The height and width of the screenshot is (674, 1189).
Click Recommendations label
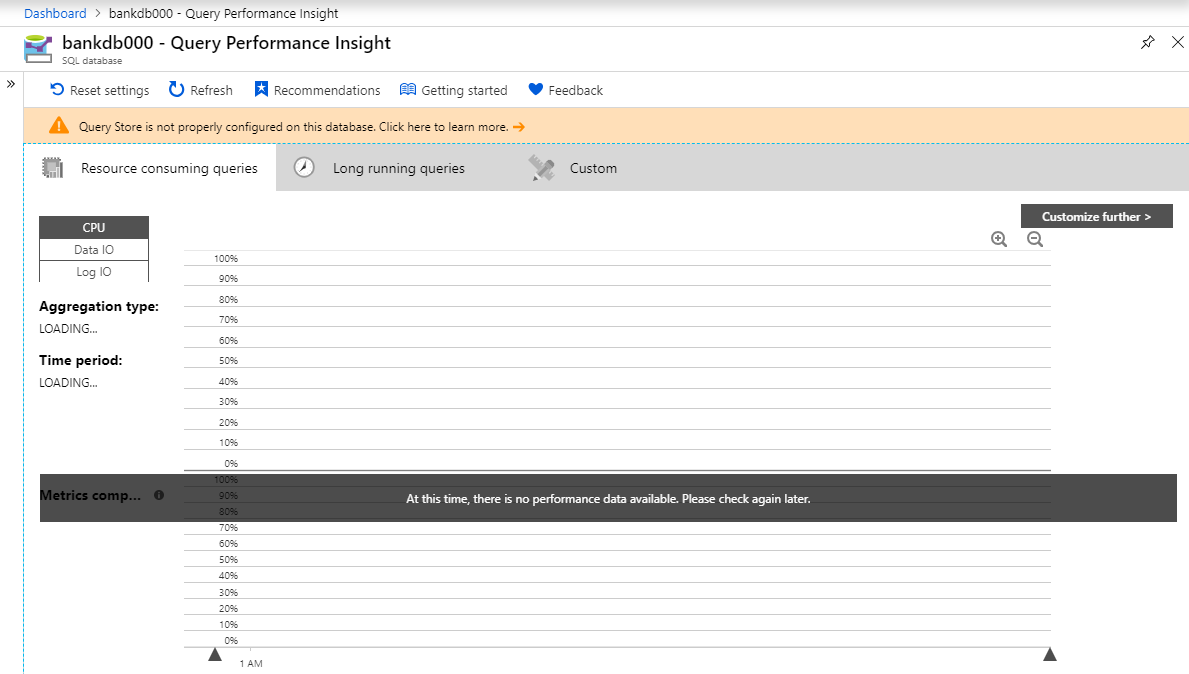(x=327, y=90)
